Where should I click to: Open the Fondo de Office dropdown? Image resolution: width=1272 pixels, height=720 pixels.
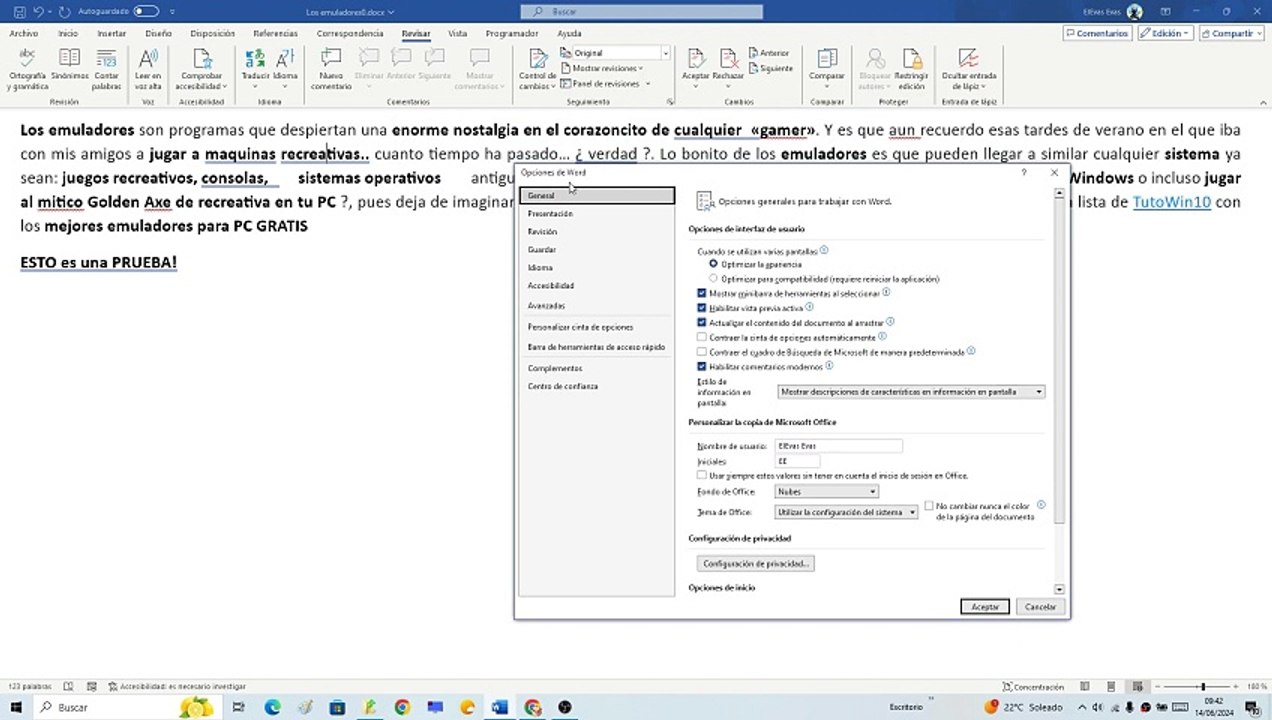pos(826,492)
